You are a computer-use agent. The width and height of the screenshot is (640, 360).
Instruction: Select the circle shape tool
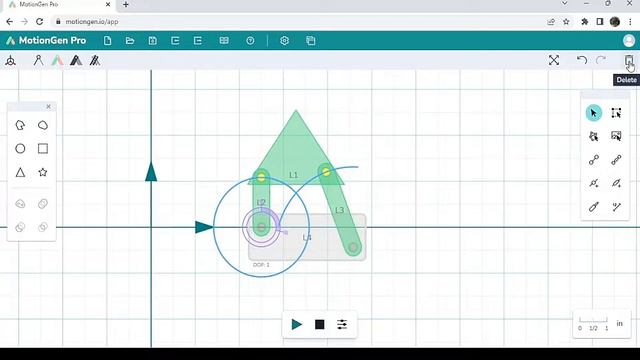(20, 149)
